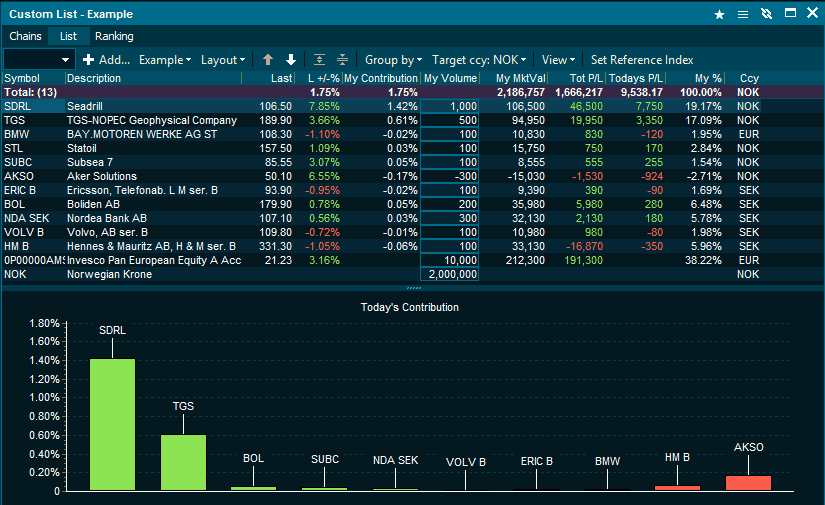Edit My Volume field for TGS row
Image resolution: width=825 pixels, height=505 pixels.
450,120
